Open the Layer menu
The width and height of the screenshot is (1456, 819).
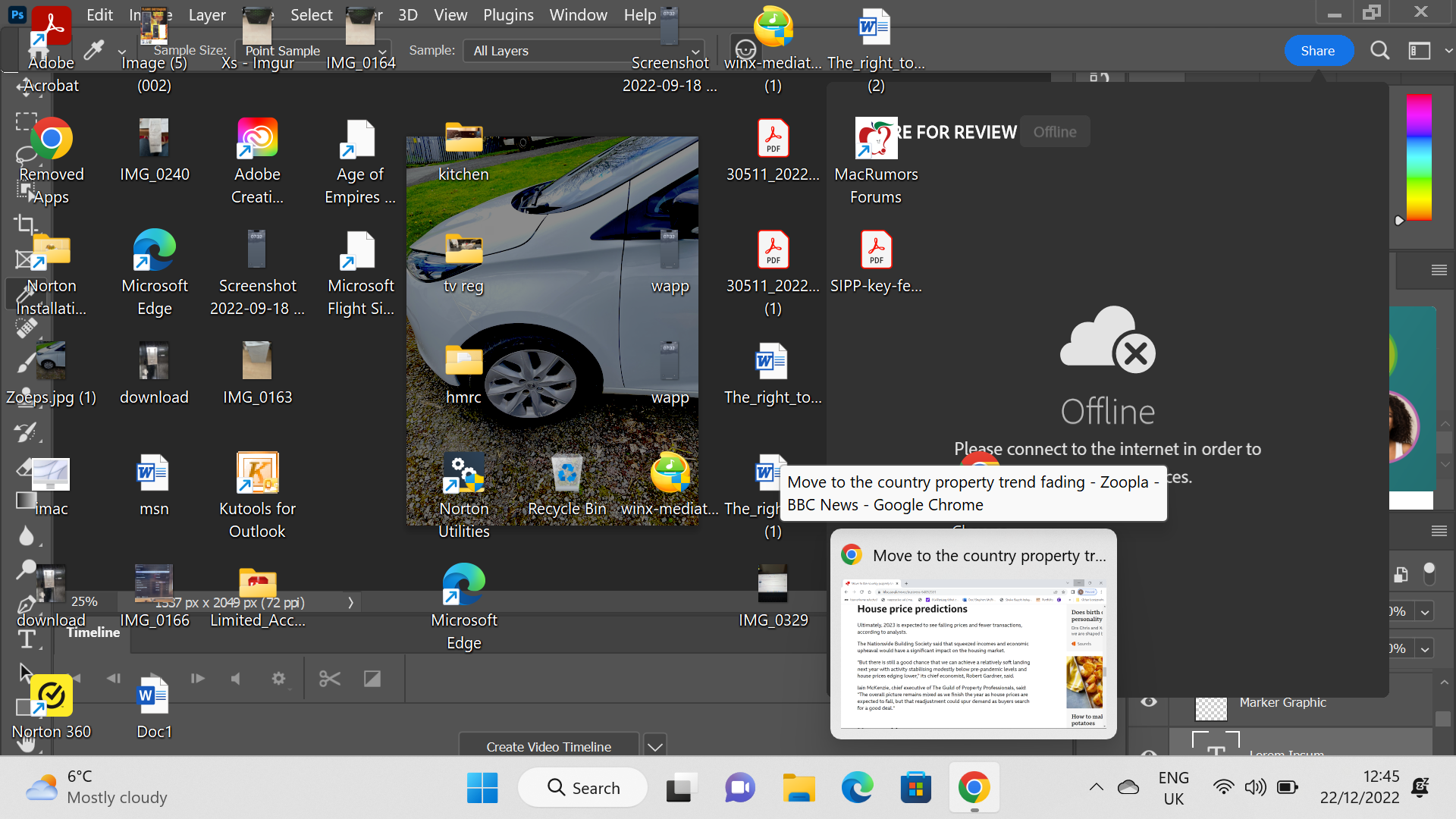click(207, 15)
